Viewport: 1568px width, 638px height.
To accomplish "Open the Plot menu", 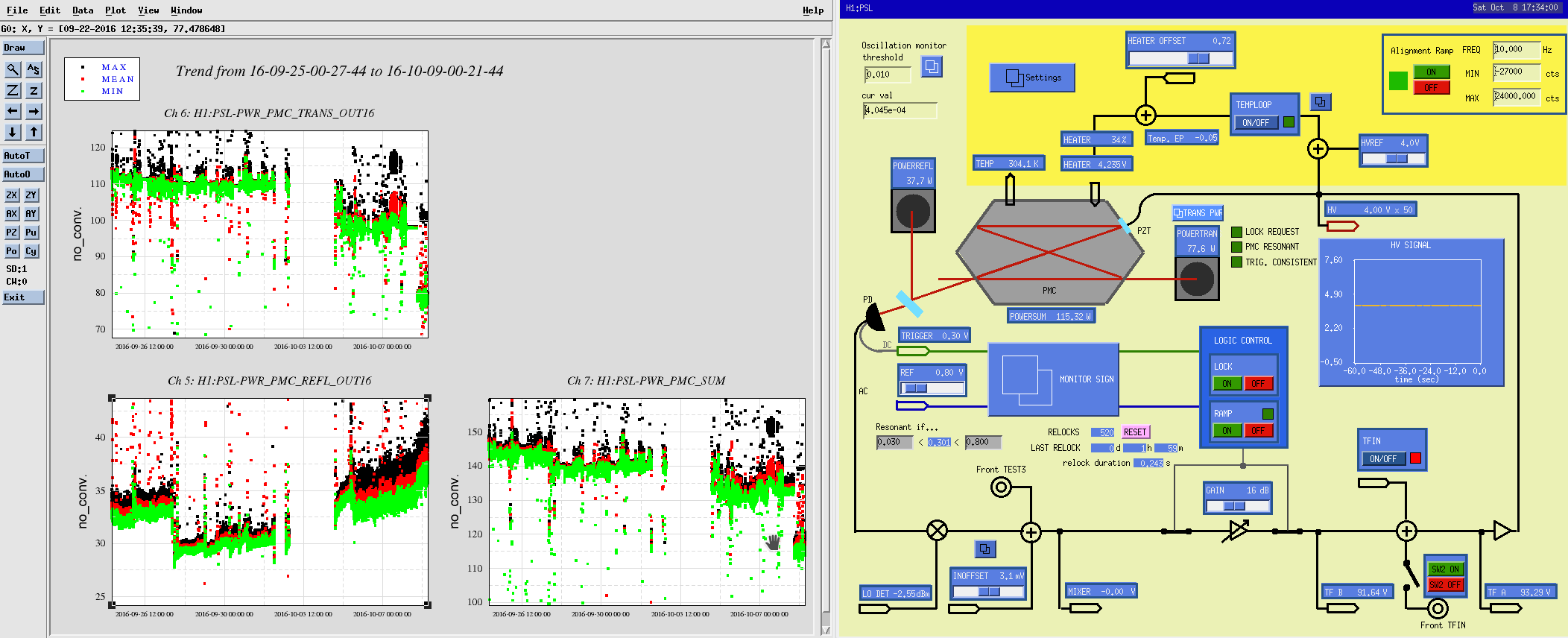I will click(x=116, y=10).
